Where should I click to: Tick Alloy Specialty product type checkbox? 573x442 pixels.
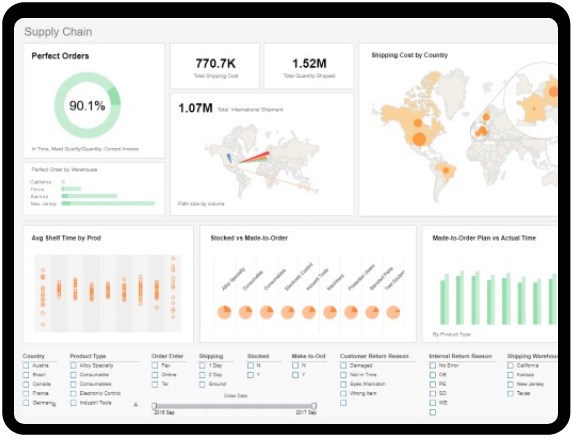pos(73,365)
